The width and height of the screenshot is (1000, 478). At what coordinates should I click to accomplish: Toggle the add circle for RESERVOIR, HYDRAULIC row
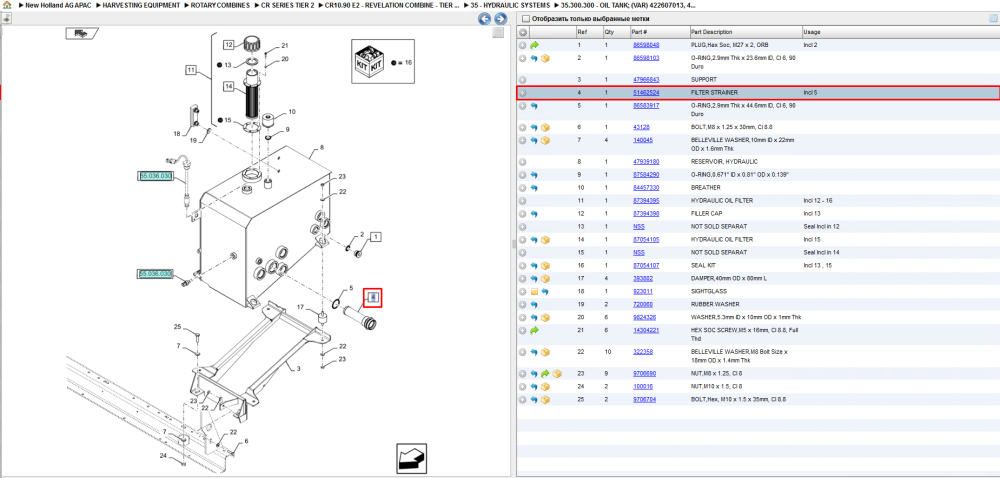click(x=522, y=162)
